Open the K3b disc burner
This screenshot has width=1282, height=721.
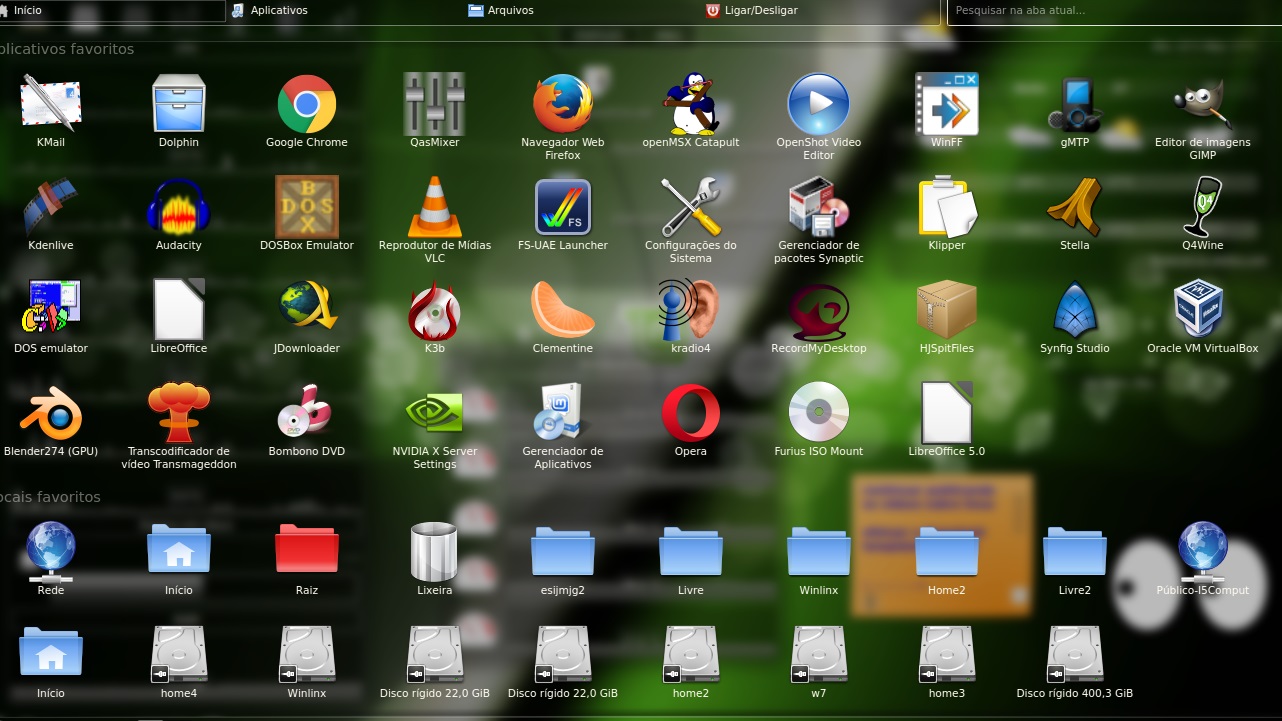434,311
